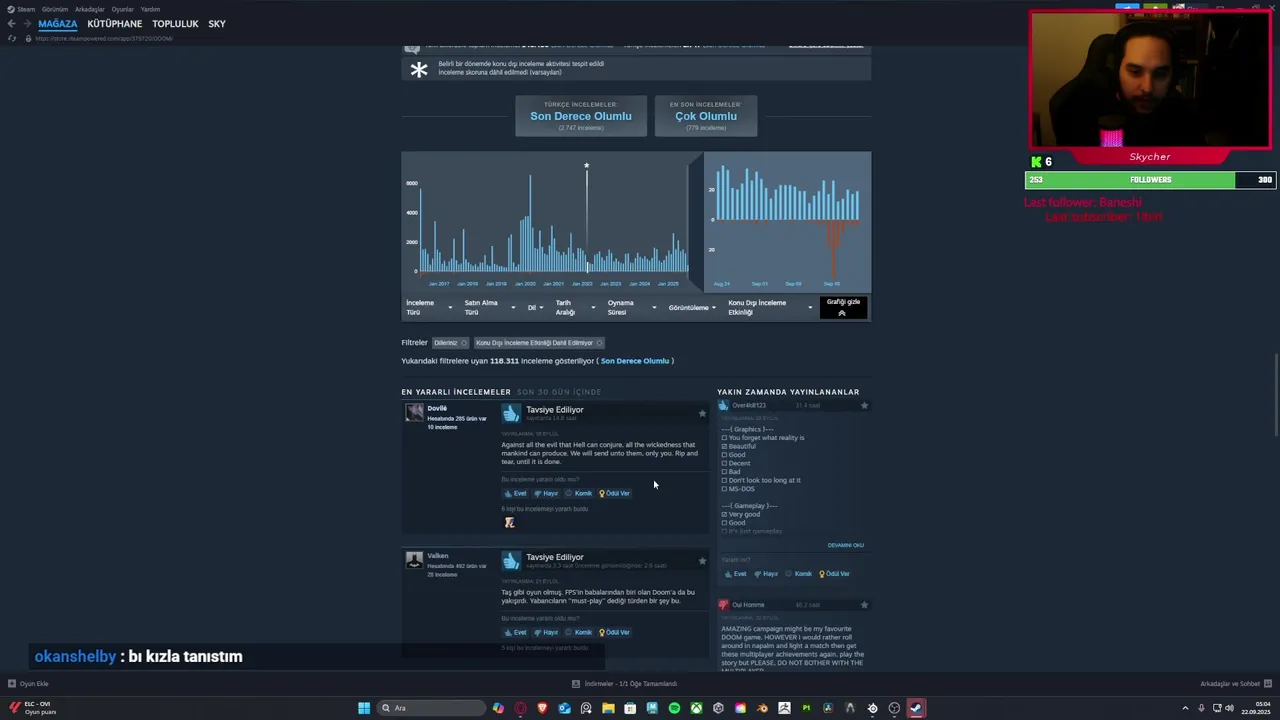The image size is (1280, 720).
Task: Click DEVAMINI OKU to read more
Action: tap(845, 545)
